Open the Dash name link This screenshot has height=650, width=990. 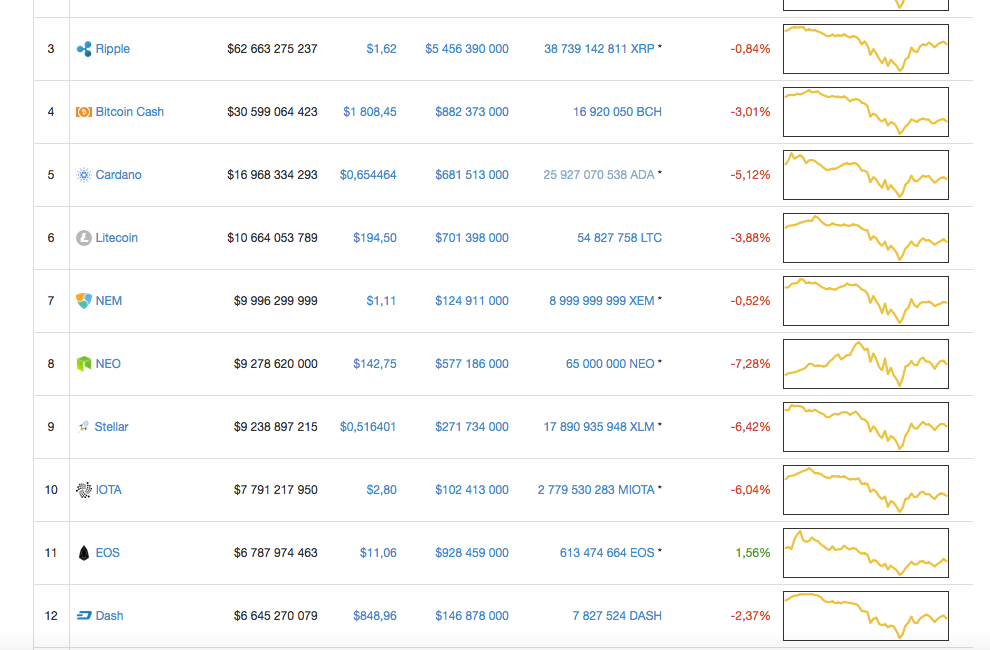[x=109, y=616]
